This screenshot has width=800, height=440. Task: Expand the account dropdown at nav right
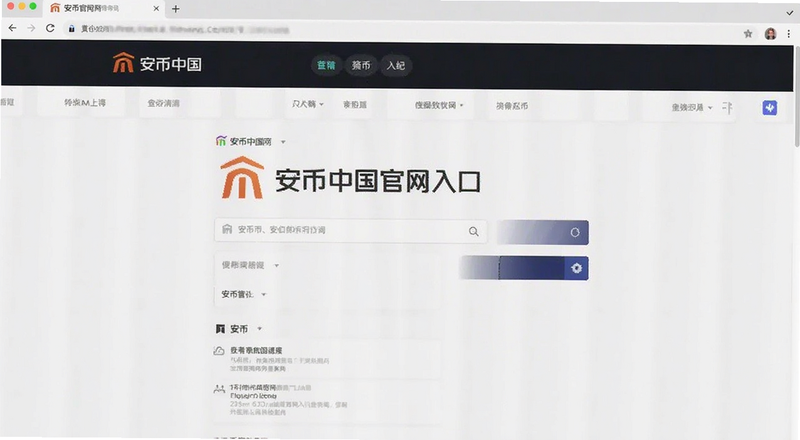[692, 108]
